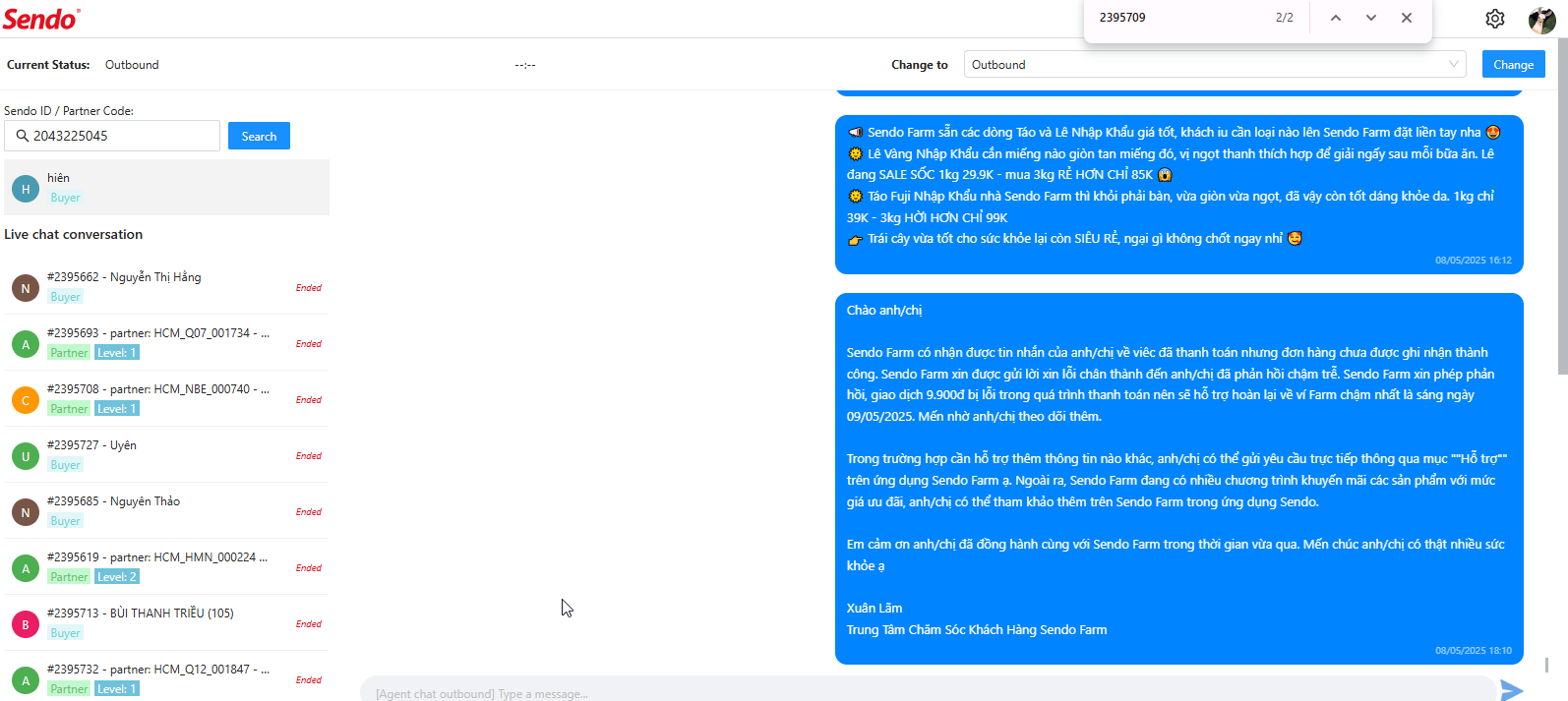Click the Sendo logo

41,19
